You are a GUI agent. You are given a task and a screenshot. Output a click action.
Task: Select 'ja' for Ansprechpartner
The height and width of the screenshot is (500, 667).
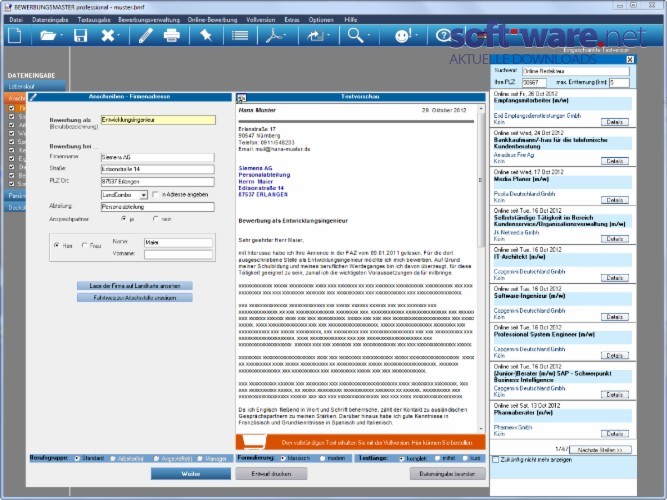tap(124, 219)
